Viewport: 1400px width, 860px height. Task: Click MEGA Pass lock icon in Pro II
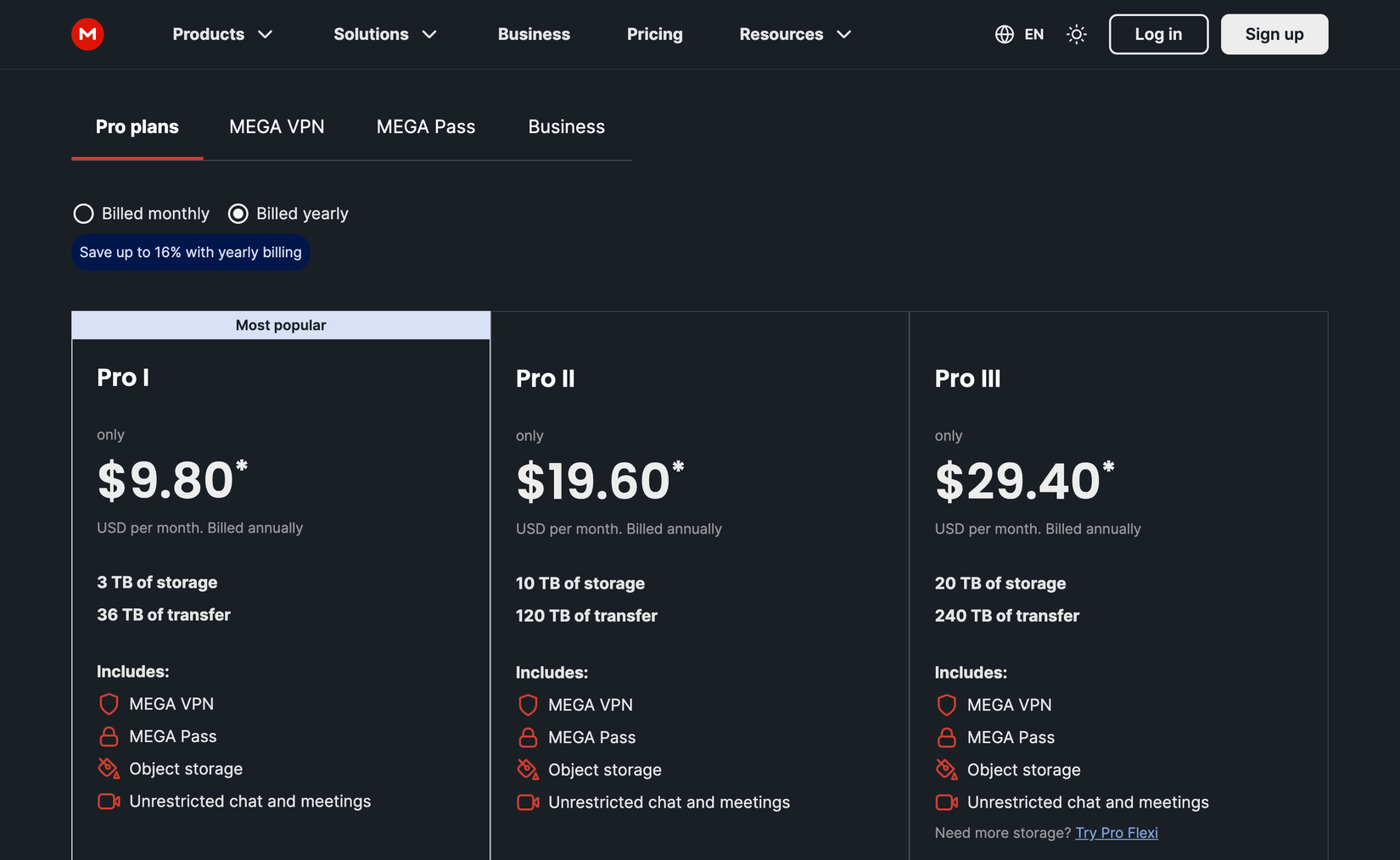pyautogui.click(x=528, y=737)
